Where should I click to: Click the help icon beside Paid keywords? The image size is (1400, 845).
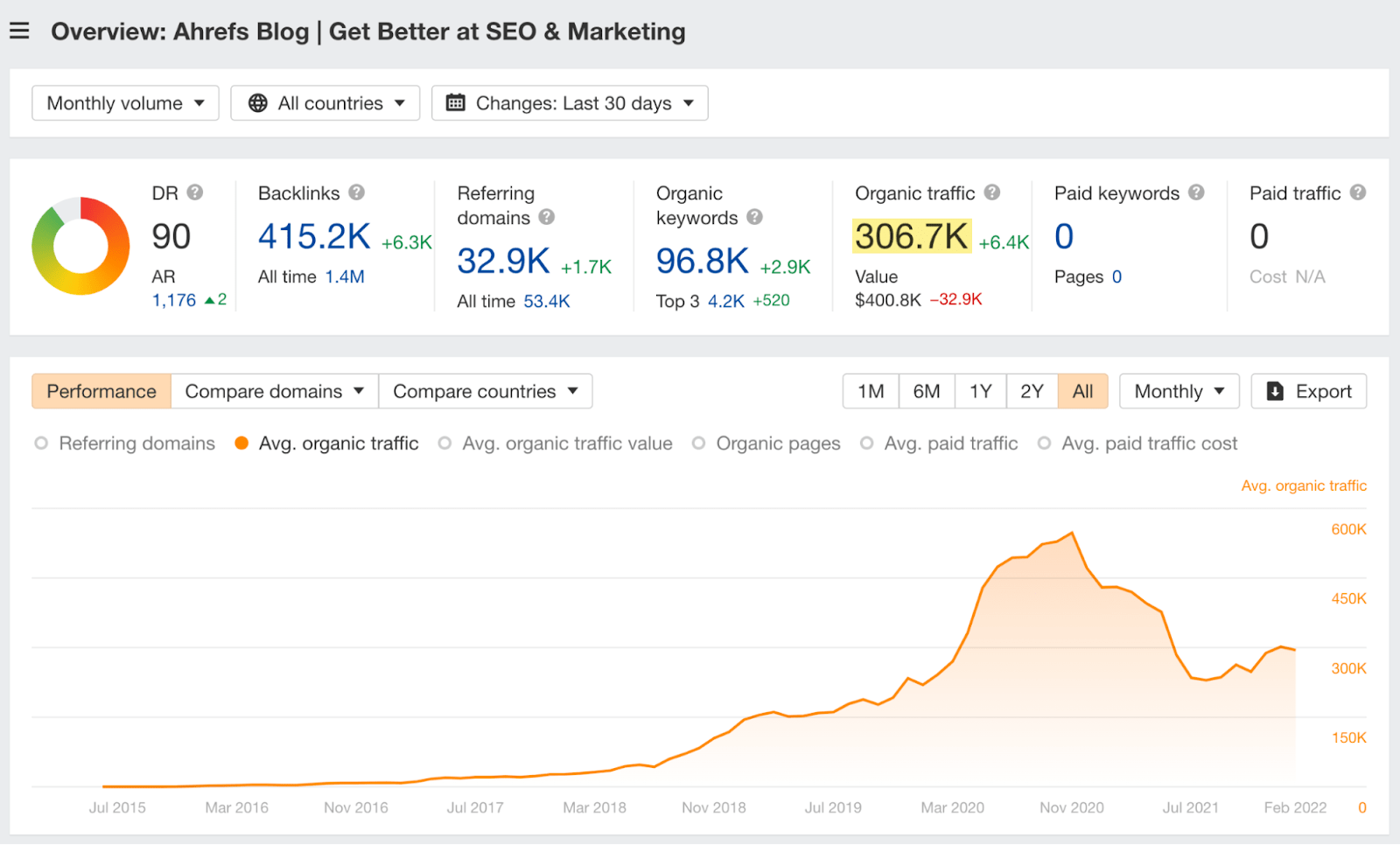1196,192
